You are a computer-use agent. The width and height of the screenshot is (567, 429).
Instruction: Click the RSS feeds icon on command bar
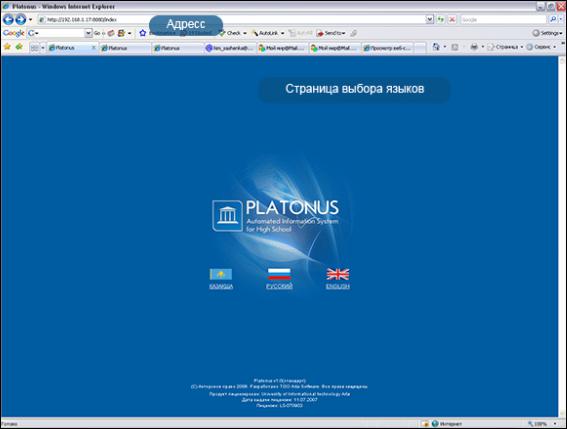[x=455, y=47]
